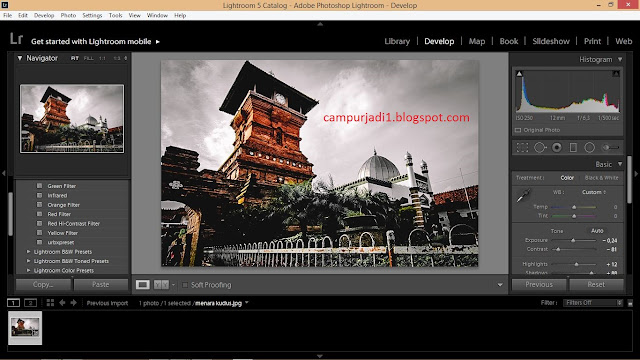Open the Develop menu
The width and height of the screenshot is (640, 360).
[44, 15]
